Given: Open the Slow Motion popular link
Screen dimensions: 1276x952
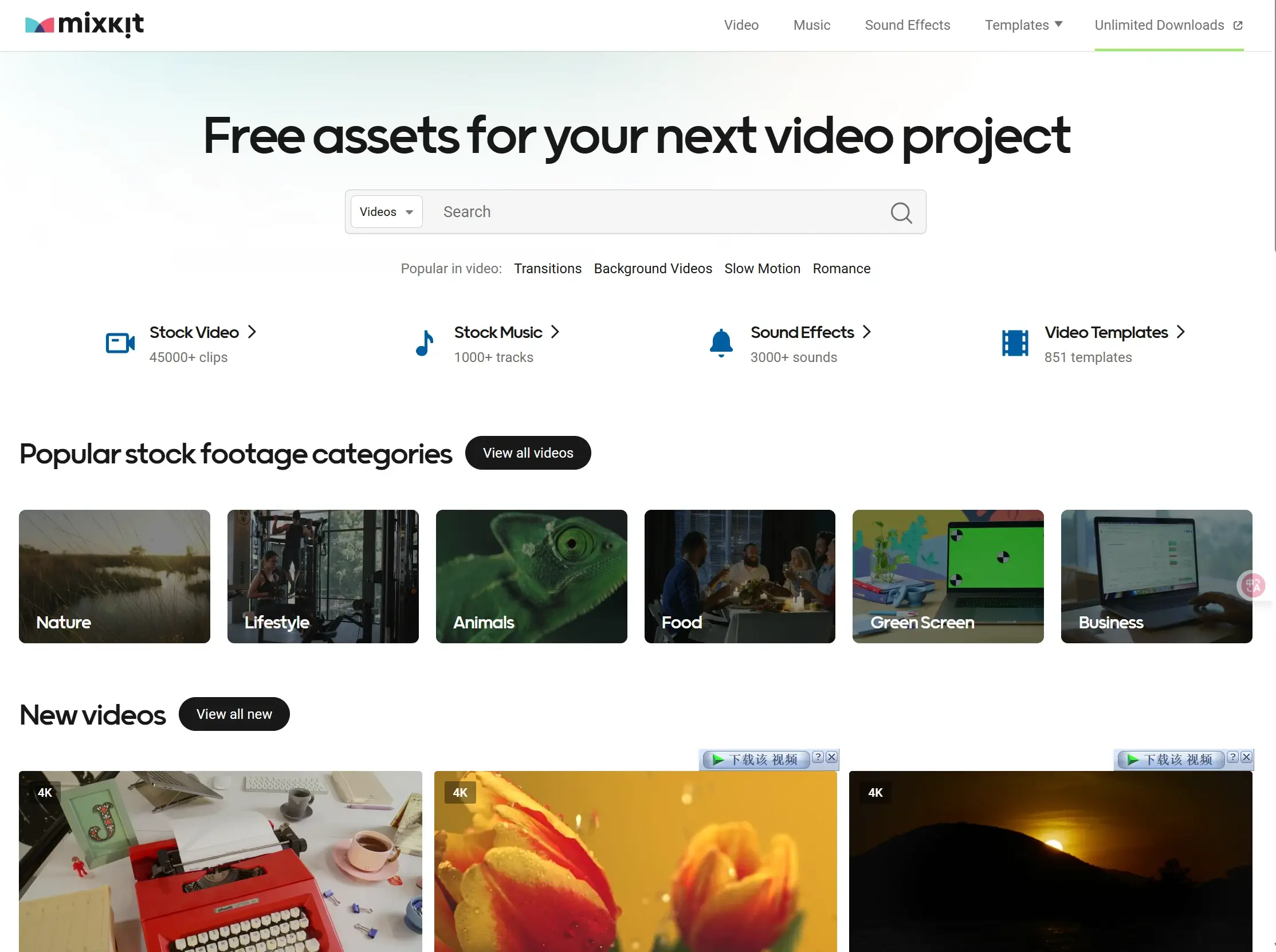Looking at the screenshot, I should (762, 269).
